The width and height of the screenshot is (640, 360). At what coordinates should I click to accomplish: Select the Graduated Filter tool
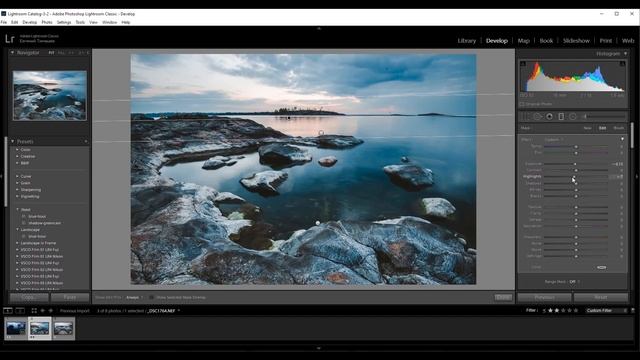[561, 117]
